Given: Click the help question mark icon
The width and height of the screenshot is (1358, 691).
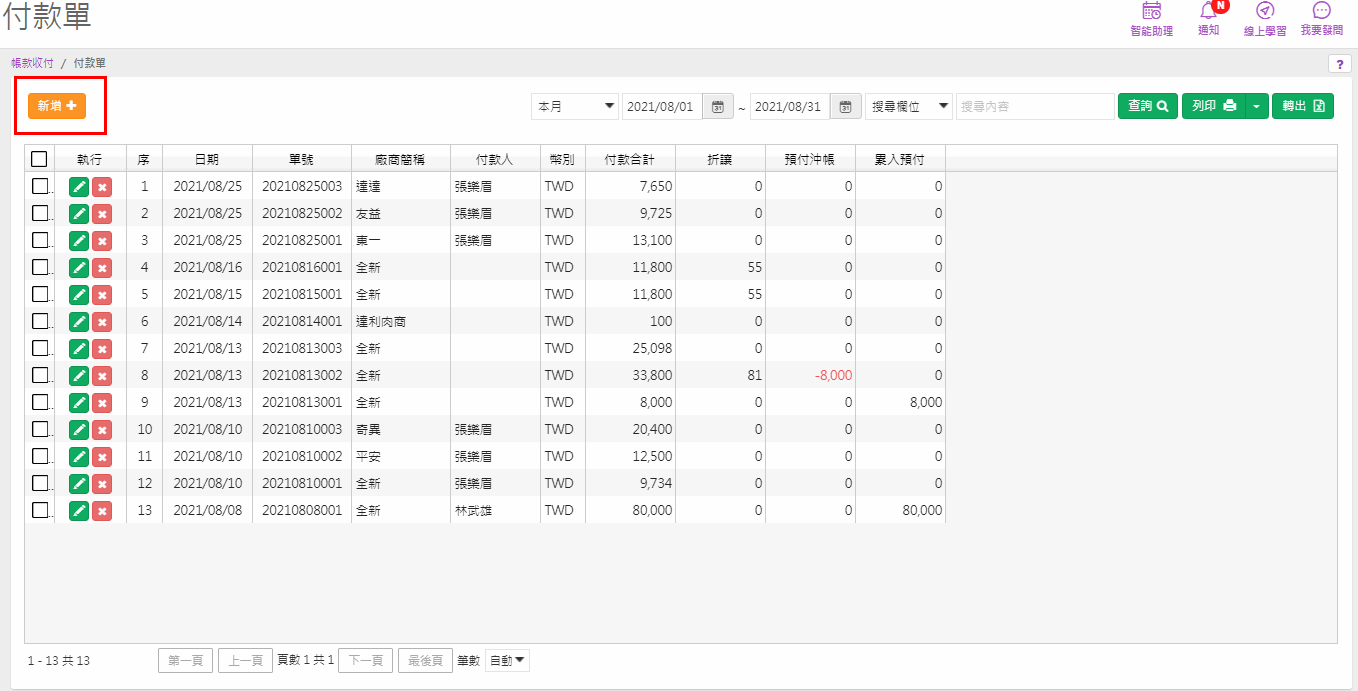Looking at the screenshot, I should [1339, 64].
